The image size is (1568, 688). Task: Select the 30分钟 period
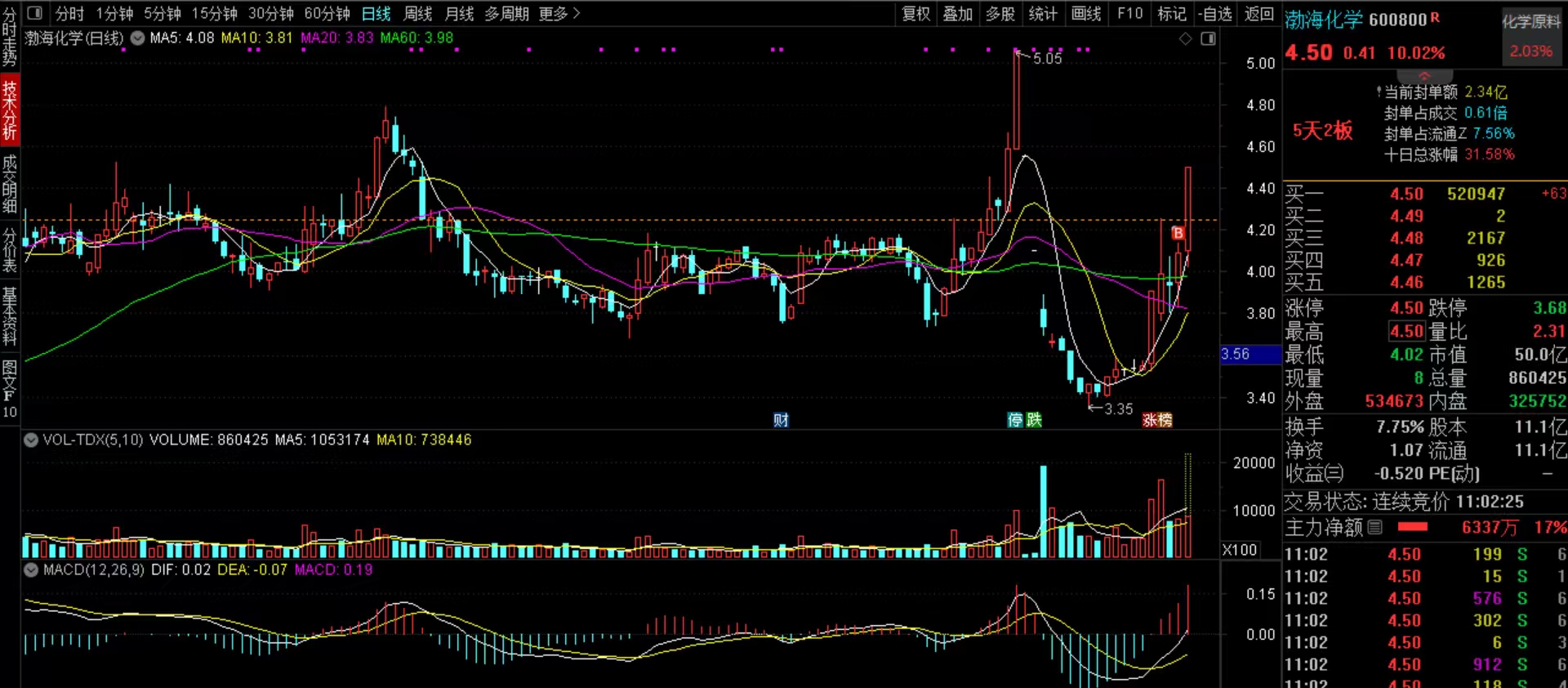click(x=271, y=13)
